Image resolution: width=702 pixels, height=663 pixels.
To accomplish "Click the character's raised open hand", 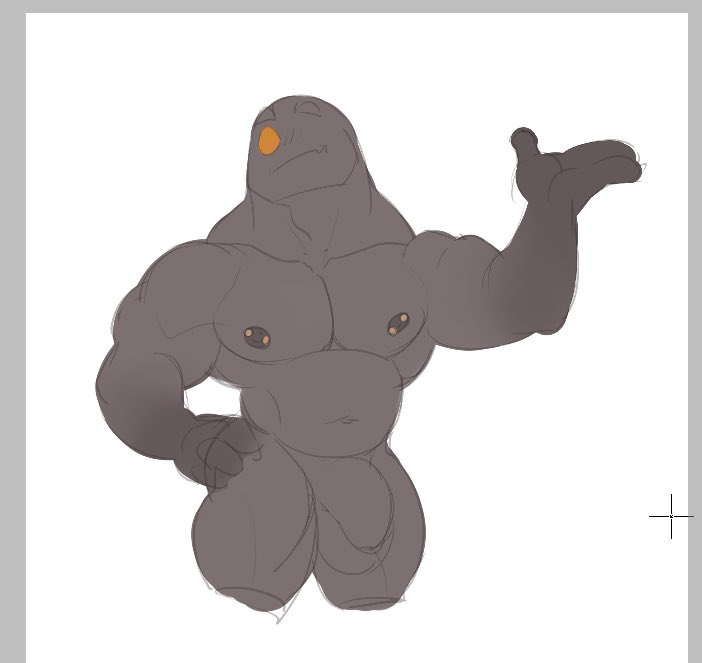I will coord(577,170).
